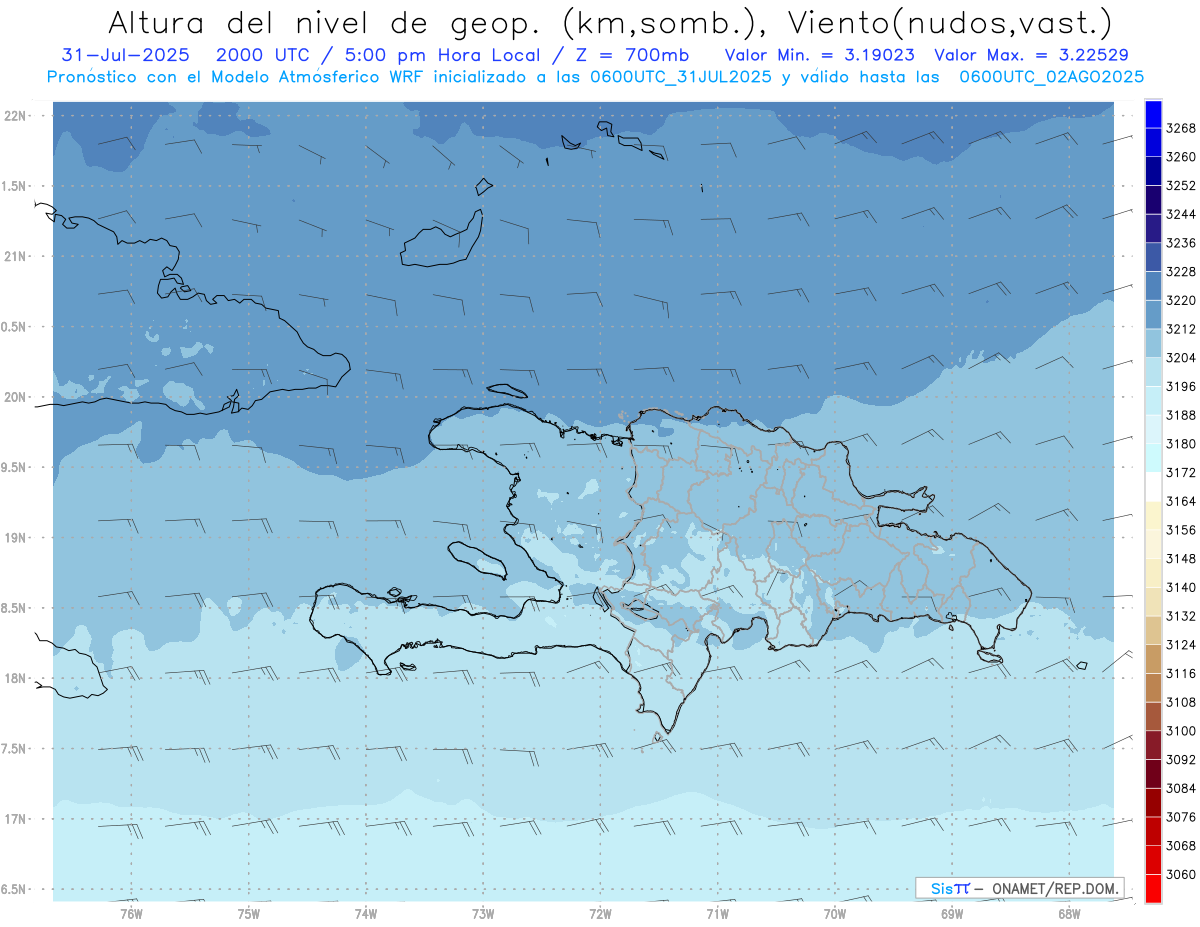This screenshot has height=927, width=1200.
Task: Click the longitude label '76W'
Action: pos(131,914)
